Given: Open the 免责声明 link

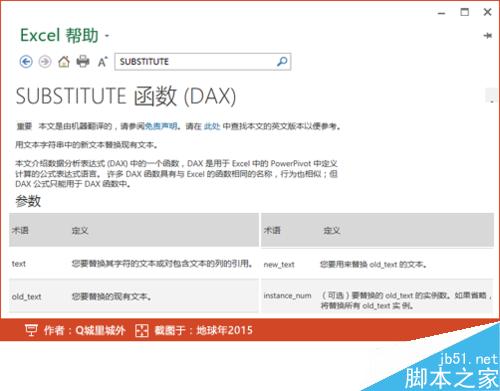Looking at the screenshot, I should (x=161, y=126).
